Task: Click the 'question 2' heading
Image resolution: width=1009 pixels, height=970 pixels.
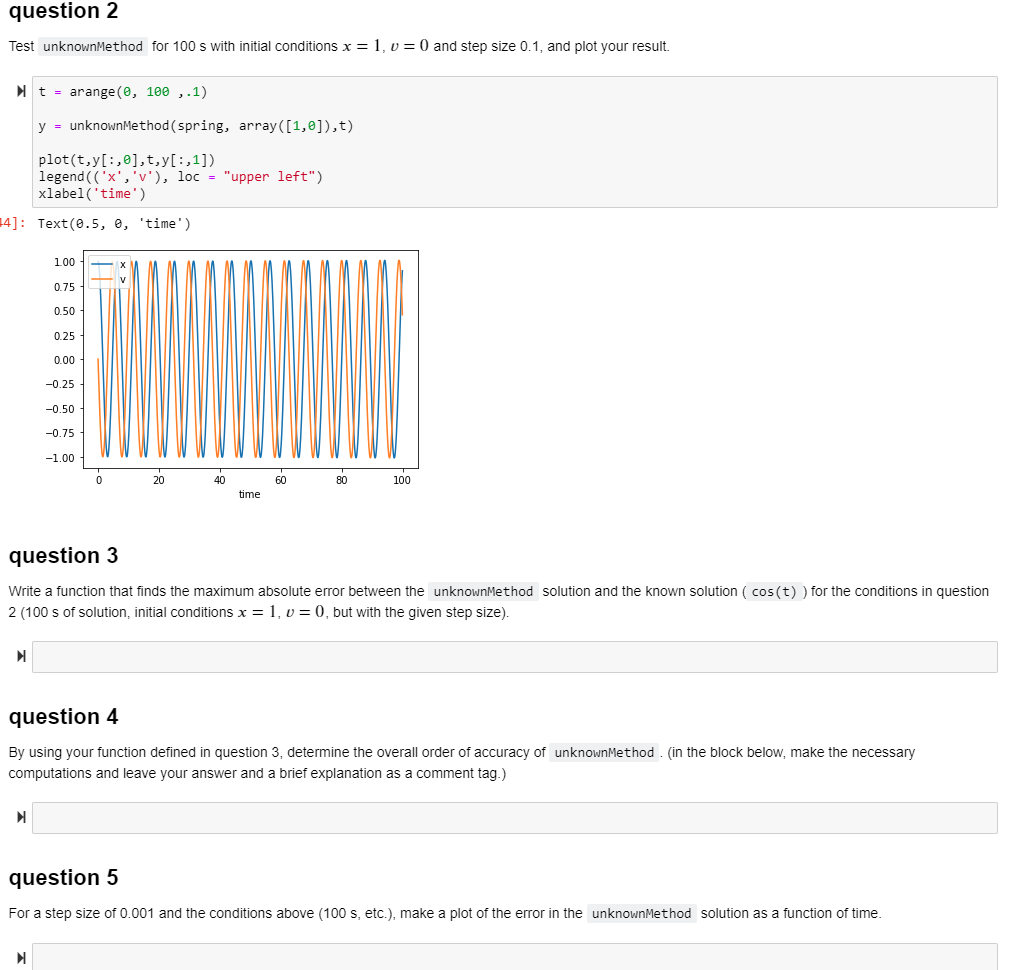Action: click(x=64, y=11)
